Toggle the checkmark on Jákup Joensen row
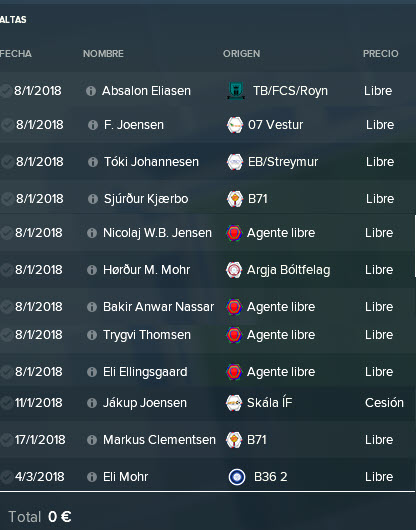Viewport: 416px width, 530px height. (6, 403)
